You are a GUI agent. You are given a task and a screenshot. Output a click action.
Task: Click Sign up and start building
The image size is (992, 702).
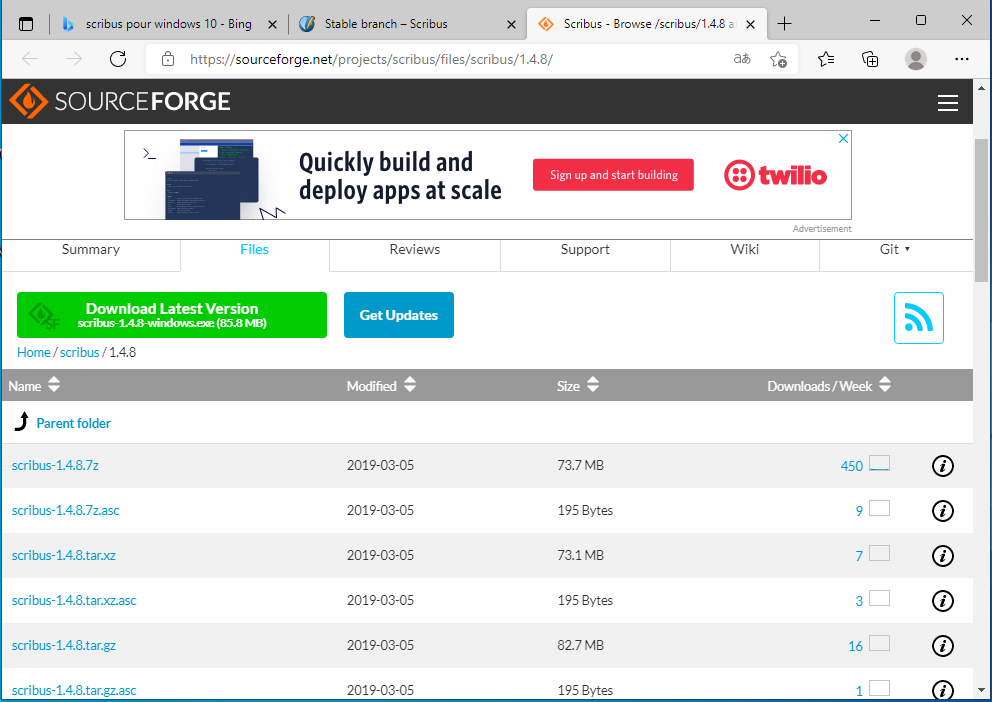pos(613,175)
